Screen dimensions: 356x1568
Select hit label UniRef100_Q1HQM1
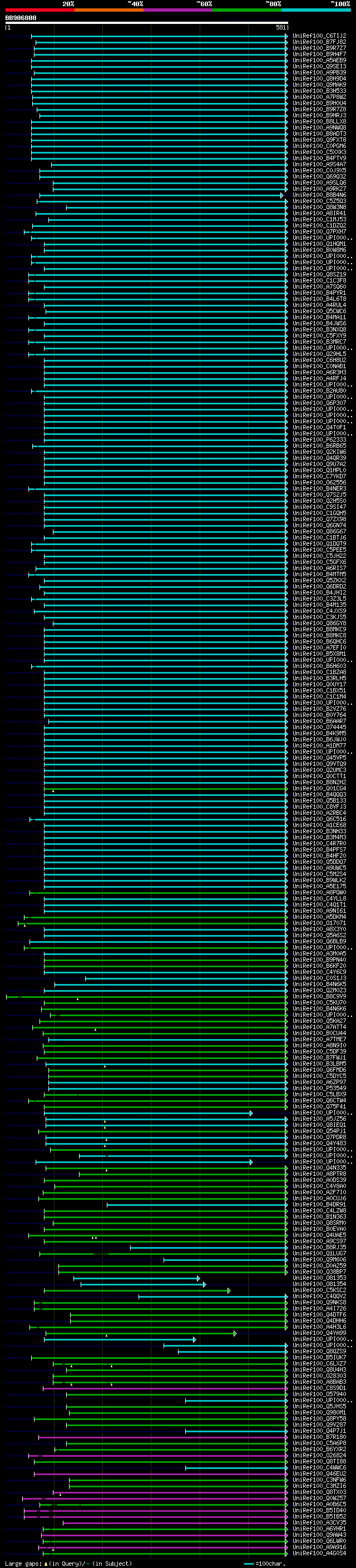(x=319, y=244)
